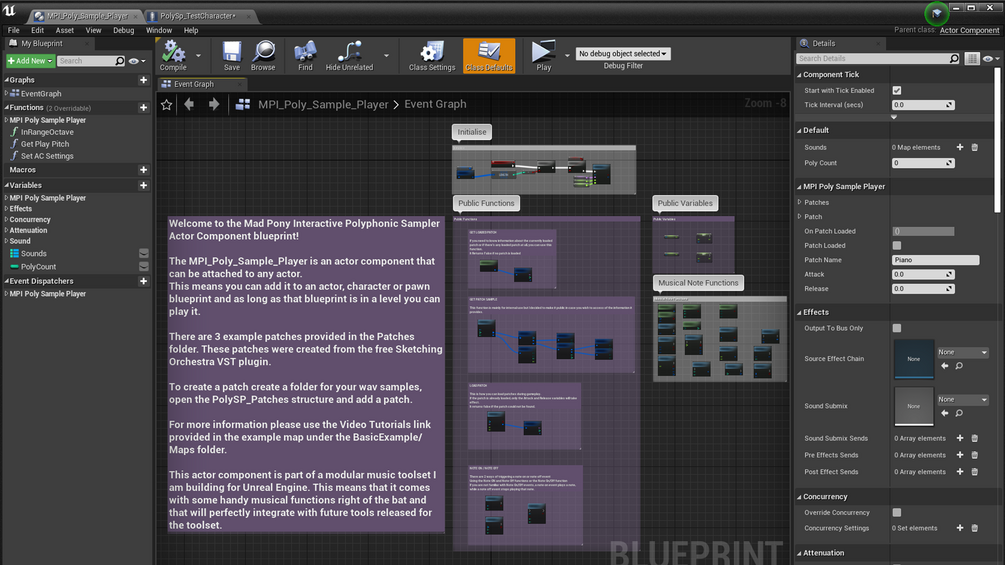The height and width of the screenshot is (565, 1005).
Task: Open Actor Component parent class link
Action: (969, 30)
